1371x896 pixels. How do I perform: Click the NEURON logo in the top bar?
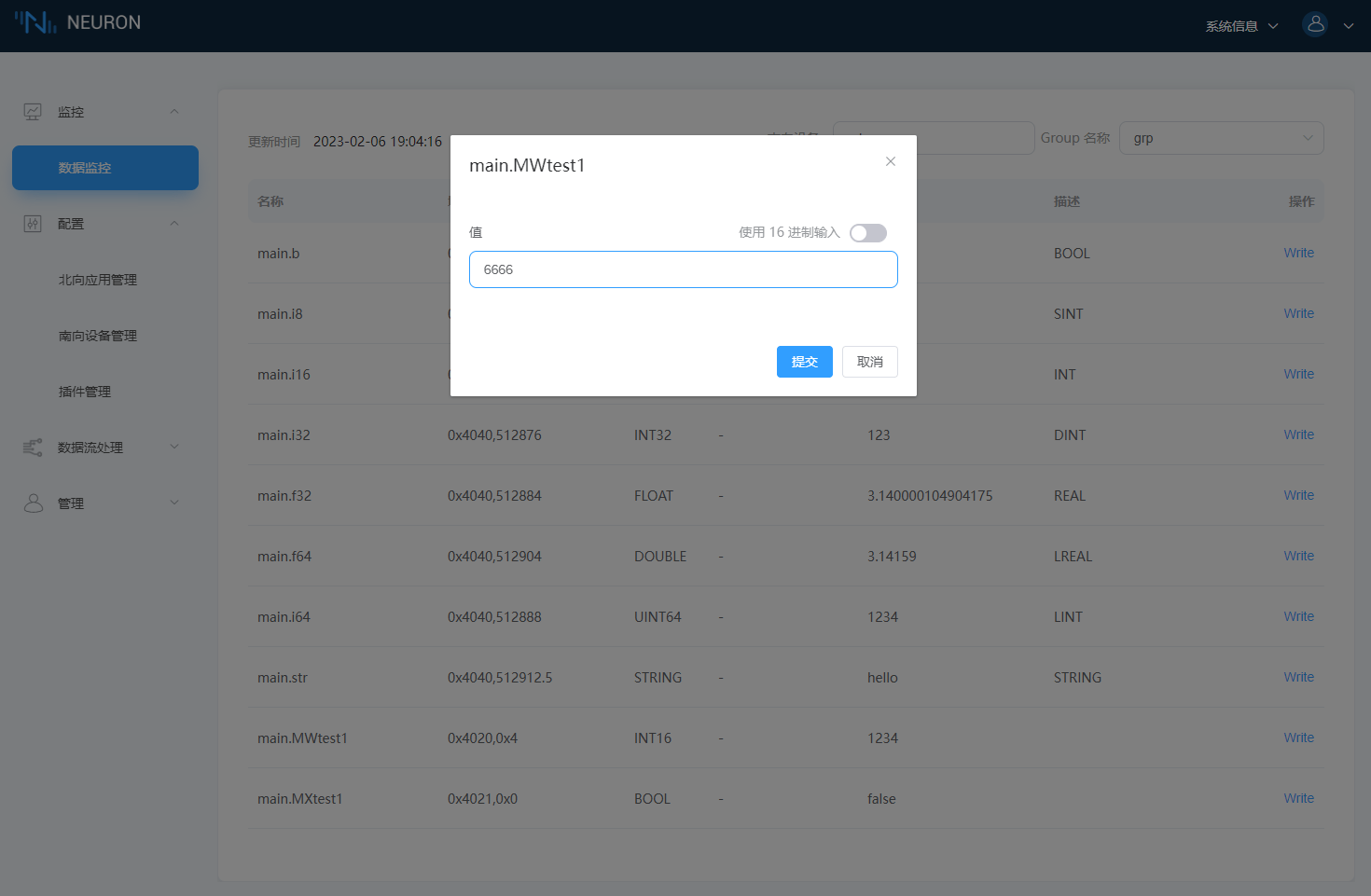[x=78, y=22]
